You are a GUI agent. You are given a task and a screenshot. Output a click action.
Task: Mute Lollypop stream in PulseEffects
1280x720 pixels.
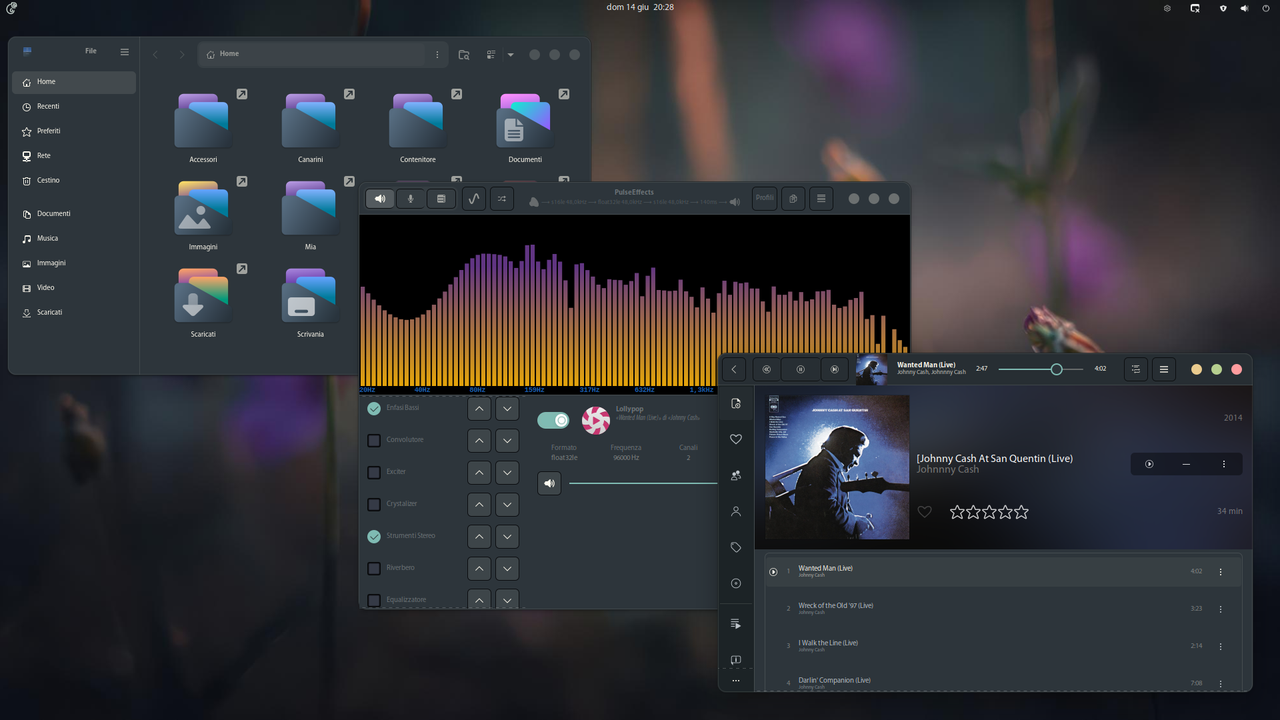549,484
